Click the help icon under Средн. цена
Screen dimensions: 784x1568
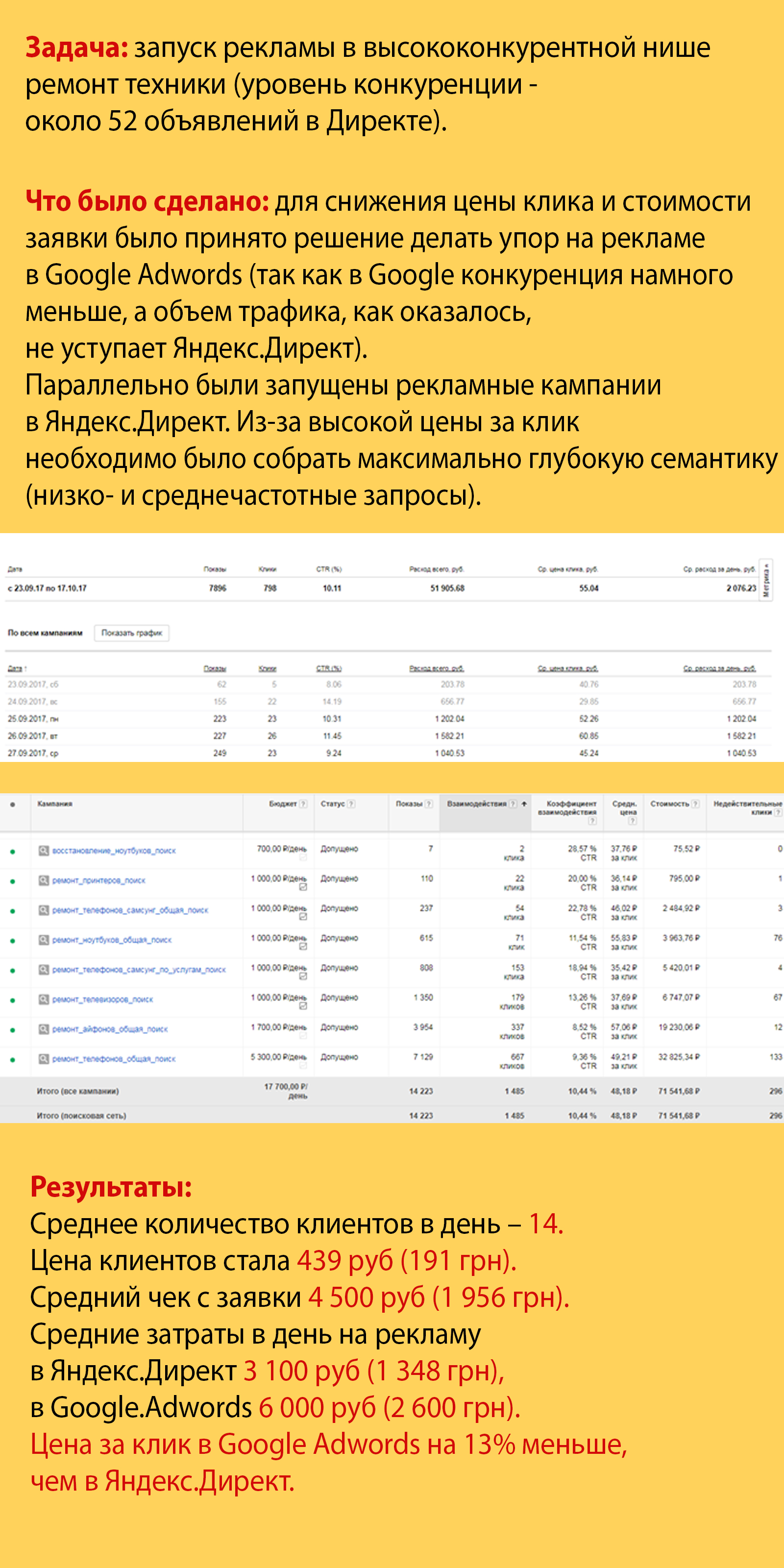point(633,821)
